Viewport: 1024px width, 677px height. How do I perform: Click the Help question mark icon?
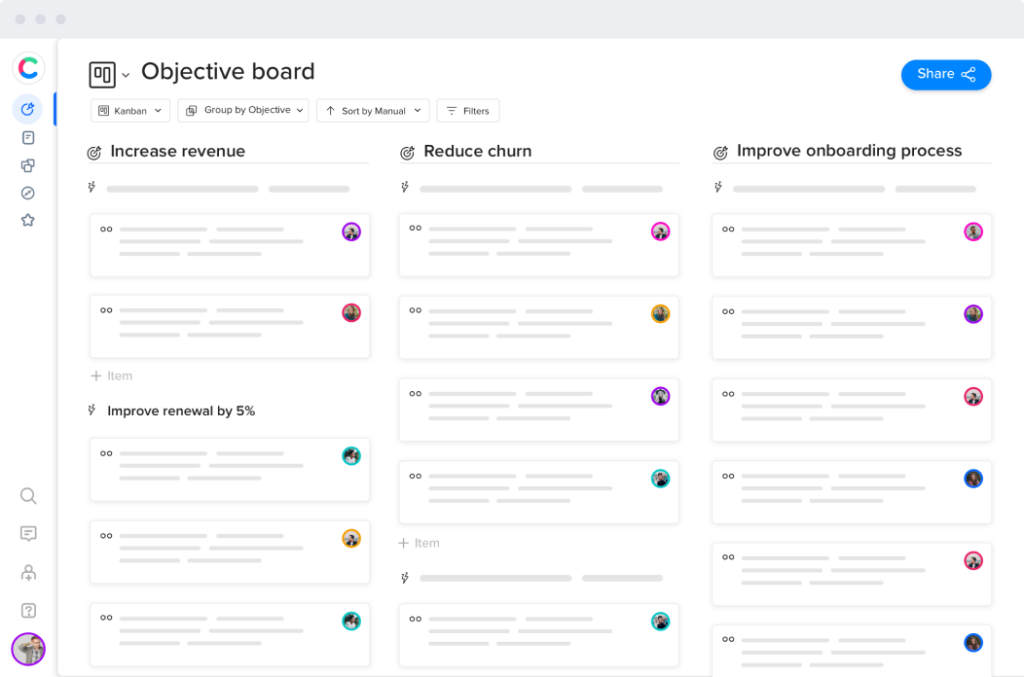point(28,610)
